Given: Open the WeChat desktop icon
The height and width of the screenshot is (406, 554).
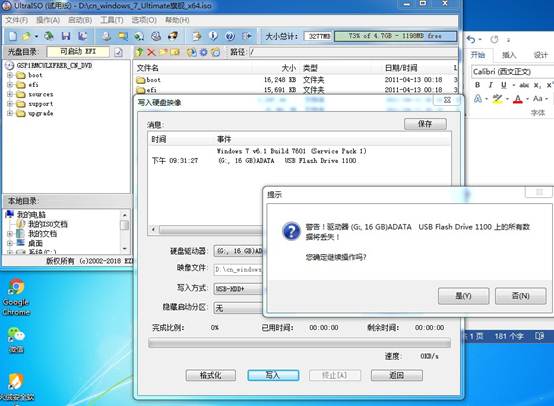Looking at the screenshot, I should 16,340.
